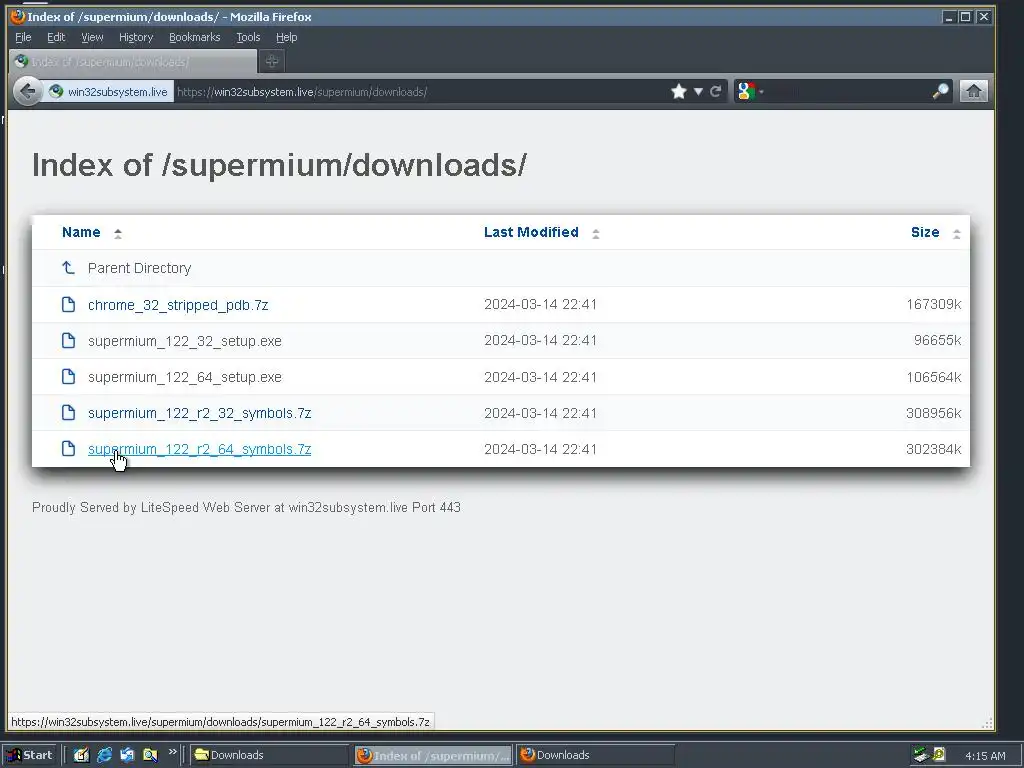Click the 'Index of /supermium/downloads/' heading
This screenshot has height=768, width=1024.
pyautogui.click(x=279, y=165)
